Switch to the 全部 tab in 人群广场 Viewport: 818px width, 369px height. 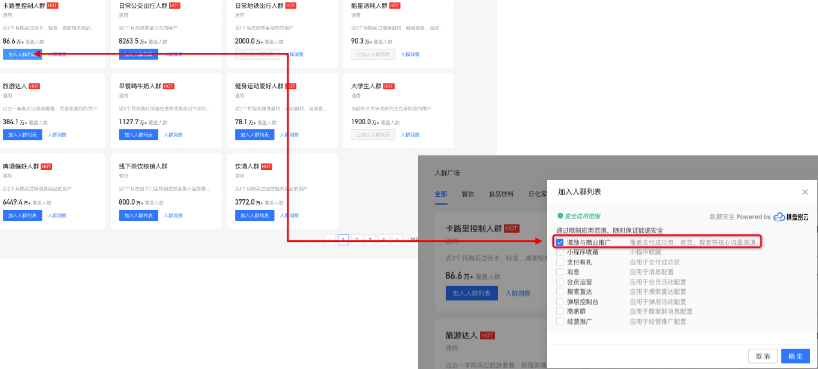pos(441,194)
